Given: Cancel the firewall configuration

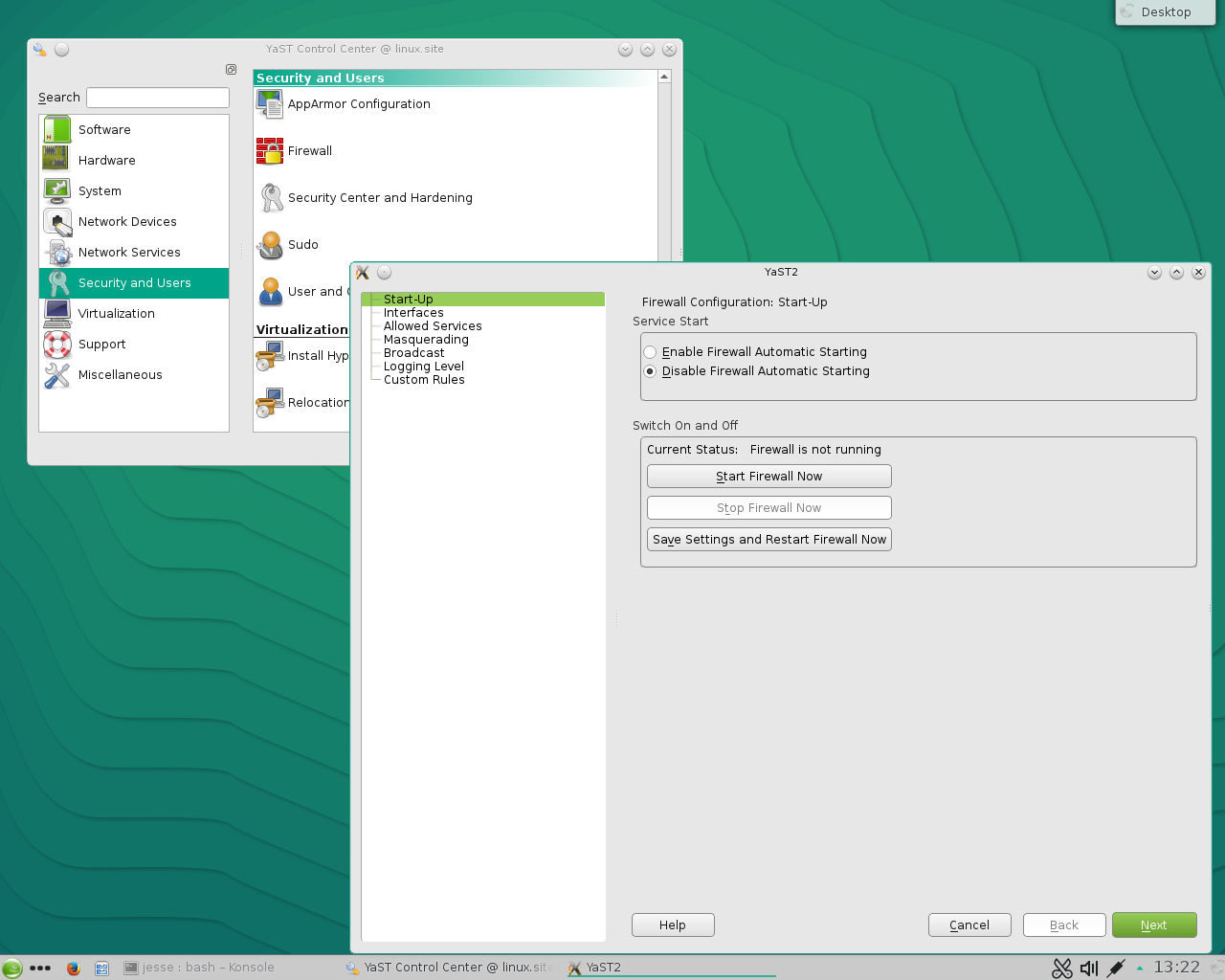Looking at the screenshot, I should tap(969, 924).
